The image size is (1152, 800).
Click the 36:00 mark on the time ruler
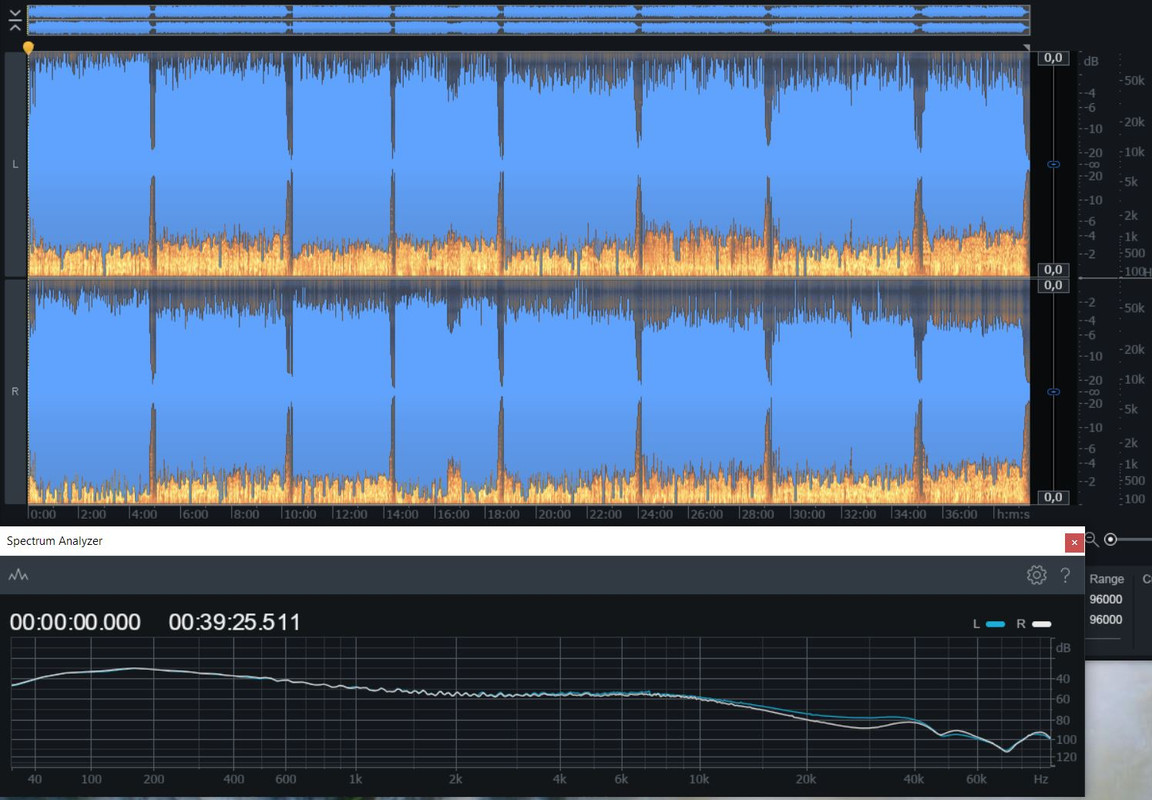tap(960, 514)
